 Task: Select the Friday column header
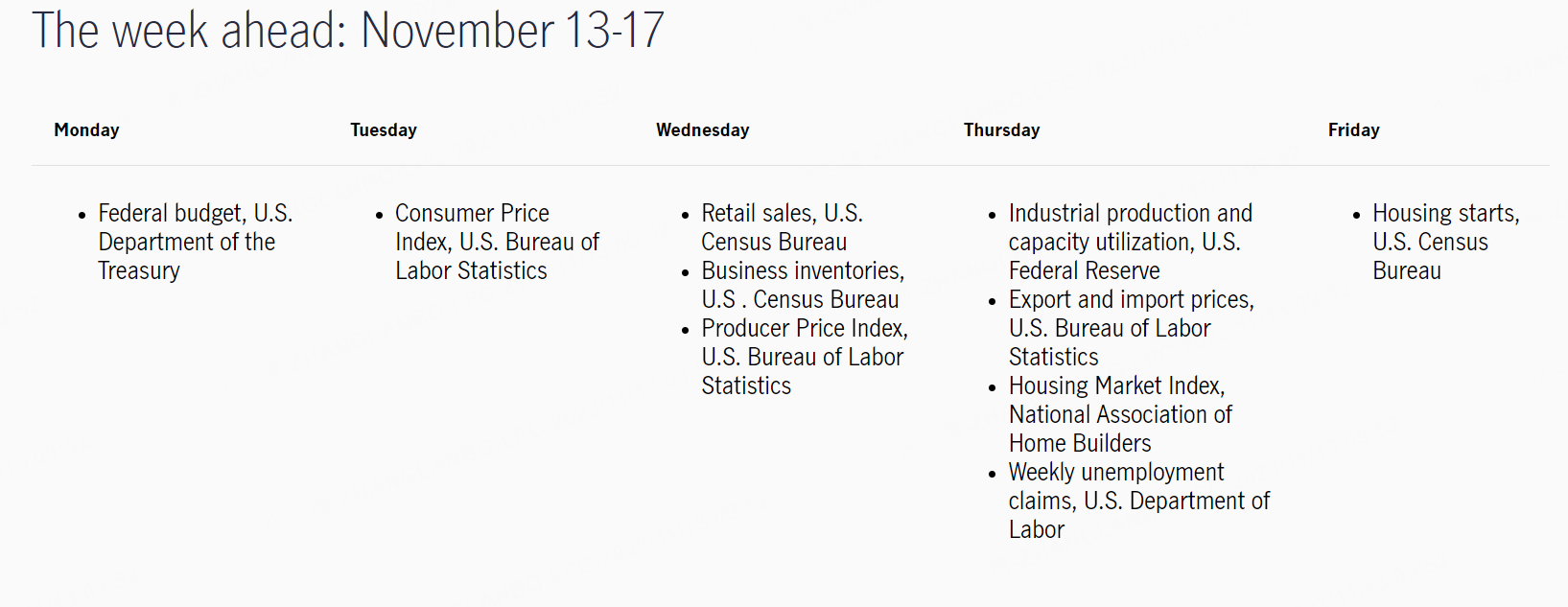(x=1353, y=130)
